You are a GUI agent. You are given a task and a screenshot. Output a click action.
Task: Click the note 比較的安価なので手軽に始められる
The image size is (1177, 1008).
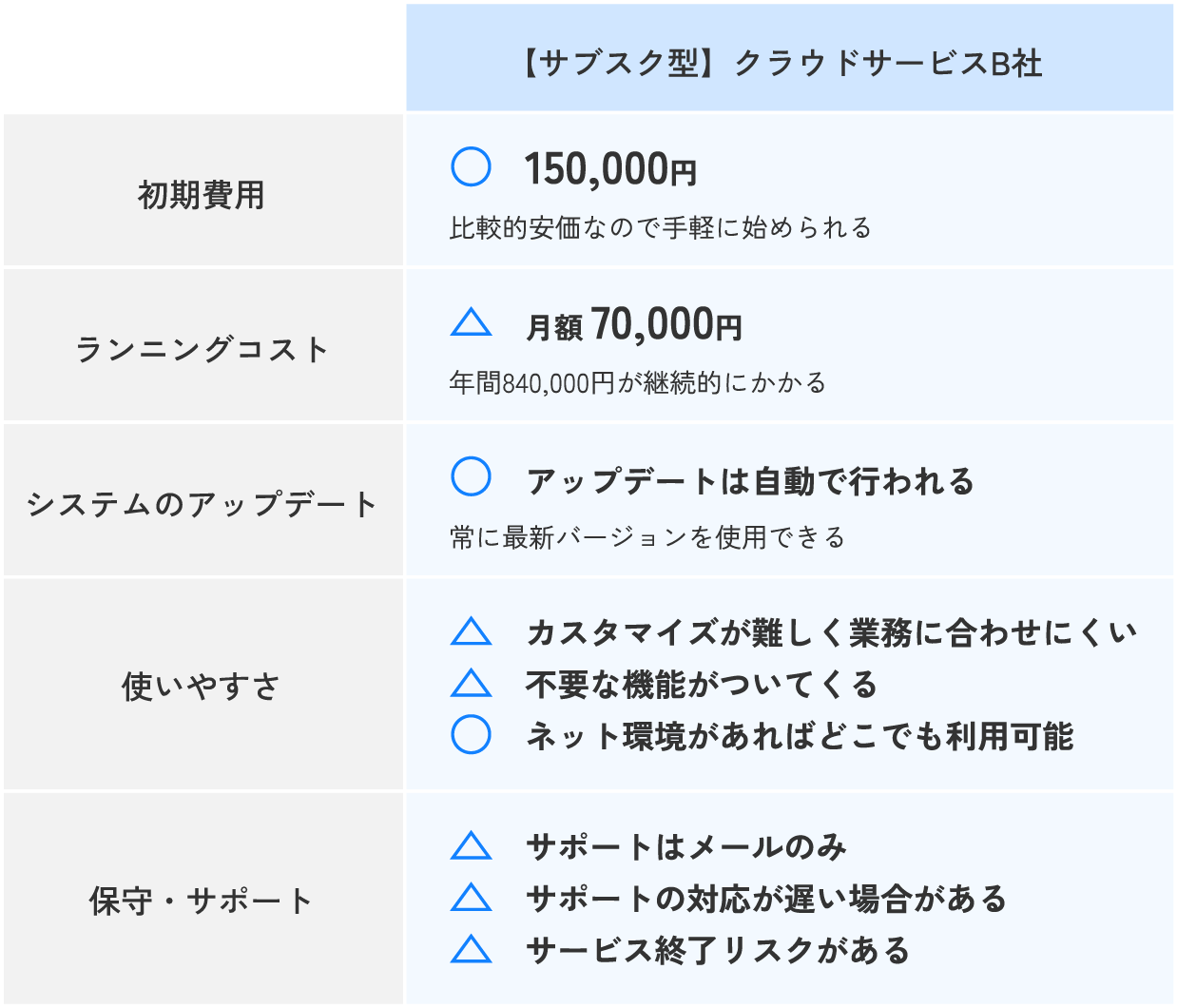coord(661,228)
